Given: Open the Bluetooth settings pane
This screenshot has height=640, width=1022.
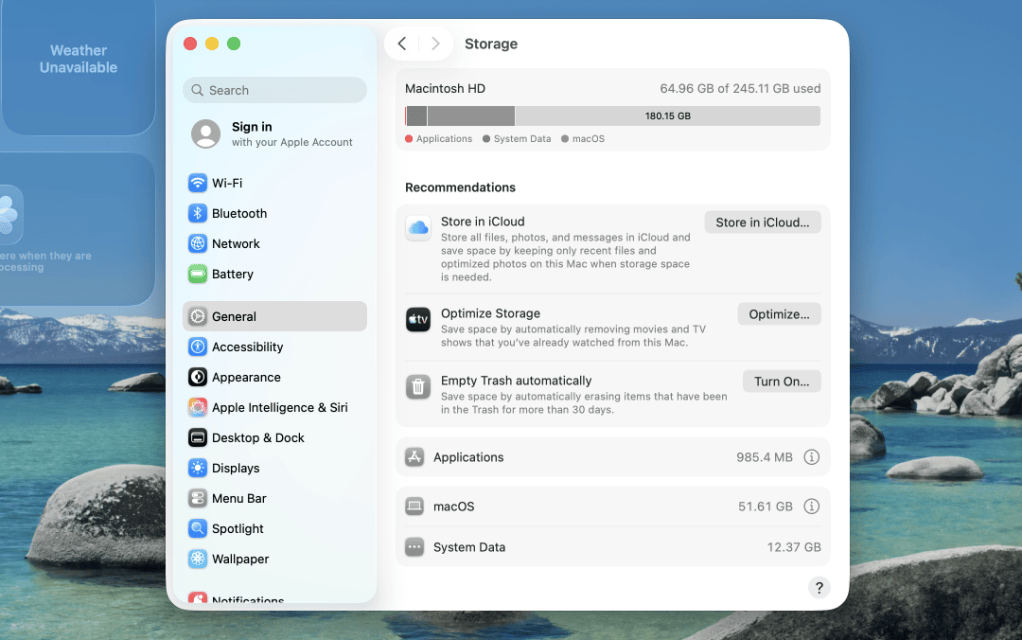Looking at the screenshot, I should 274,213.
